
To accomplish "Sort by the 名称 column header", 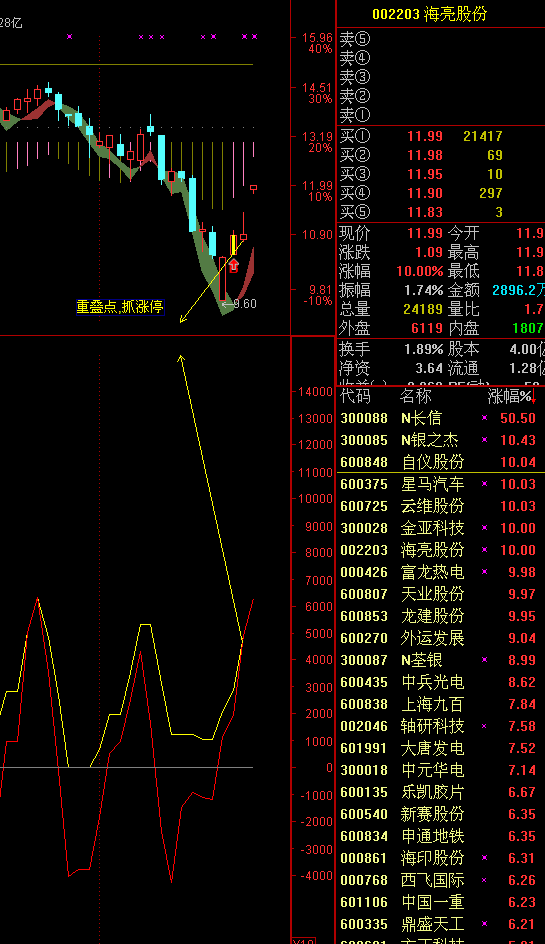I will (416, 396).
